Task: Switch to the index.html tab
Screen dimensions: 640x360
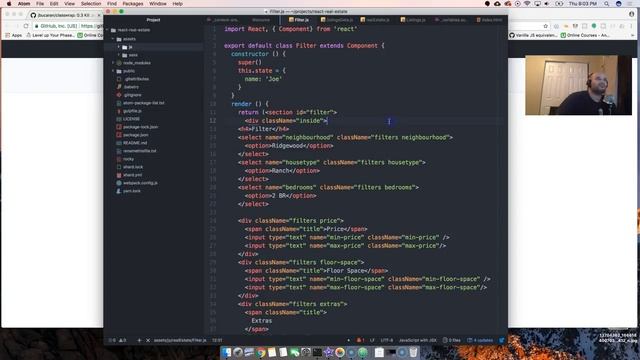Action: 488,20
